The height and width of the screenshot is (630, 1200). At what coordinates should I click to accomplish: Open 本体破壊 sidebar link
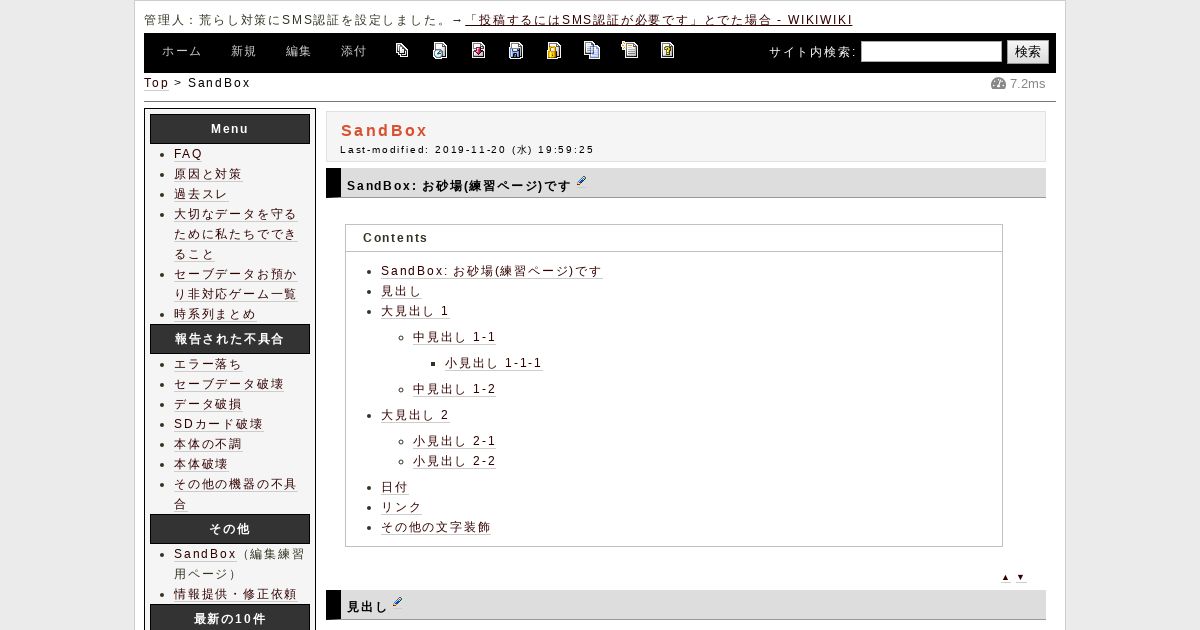click(201, 464)
